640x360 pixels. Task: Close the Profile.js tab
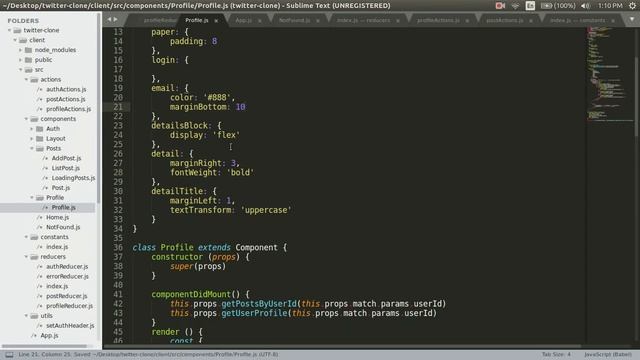click(x=216, y=20)
